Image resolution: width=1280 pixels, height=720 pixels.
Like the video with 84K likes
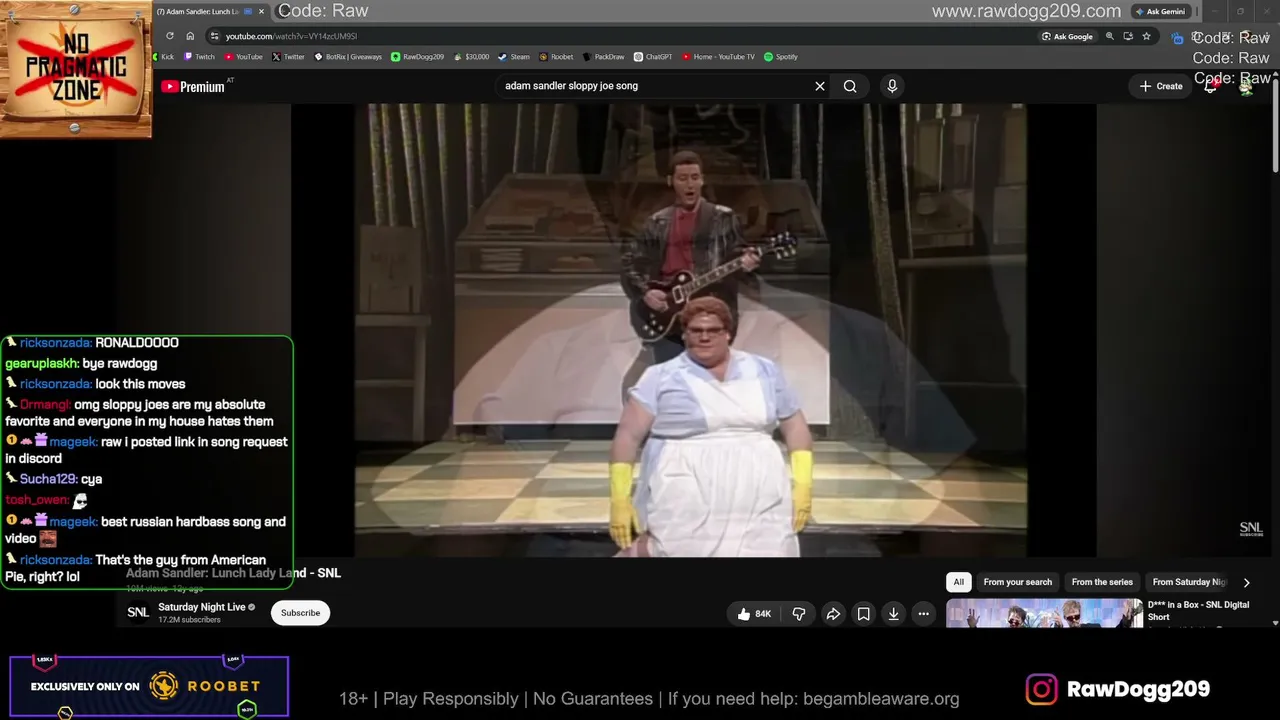coord(754,614)
